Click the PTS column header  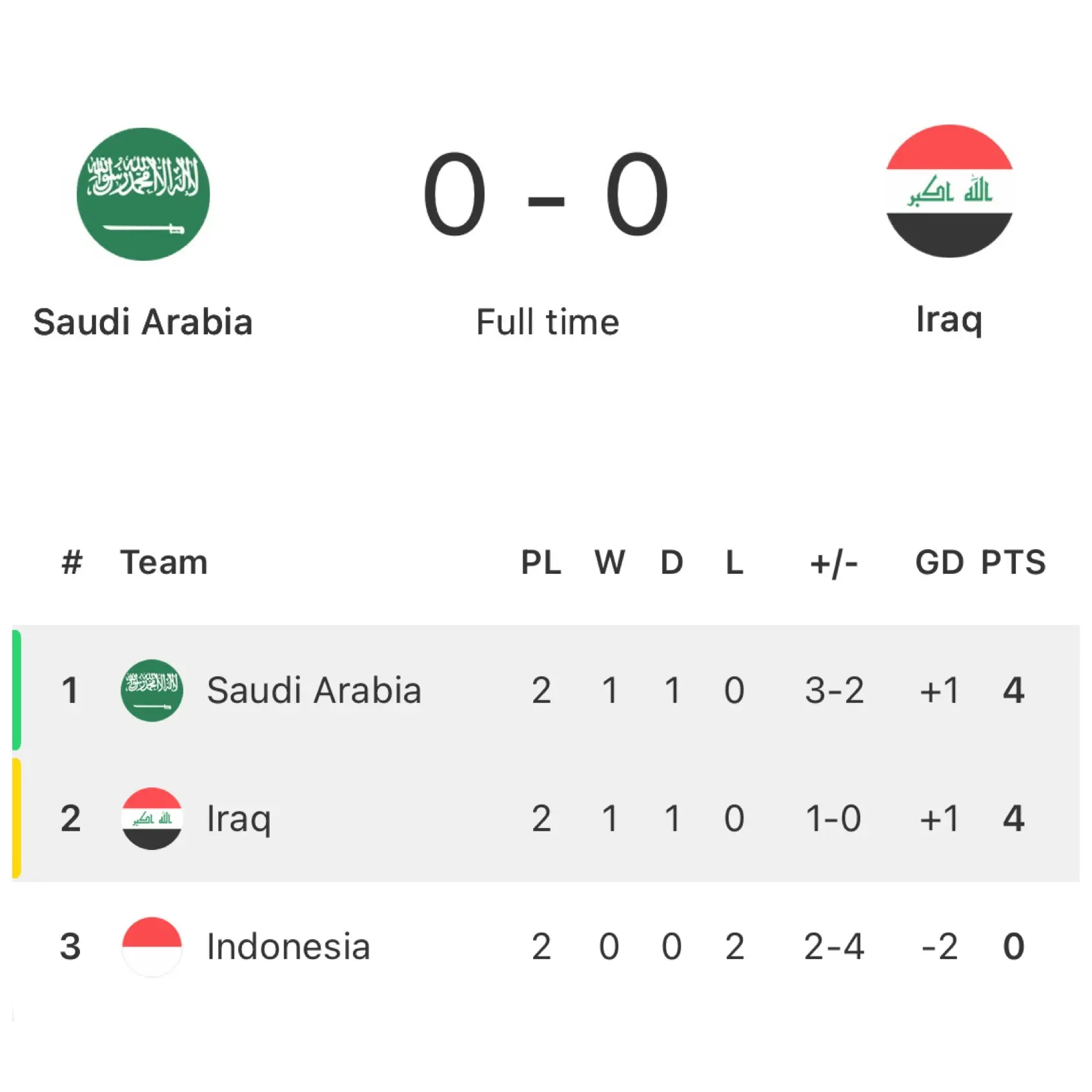pyautogui.click(x=1013, y=562)
